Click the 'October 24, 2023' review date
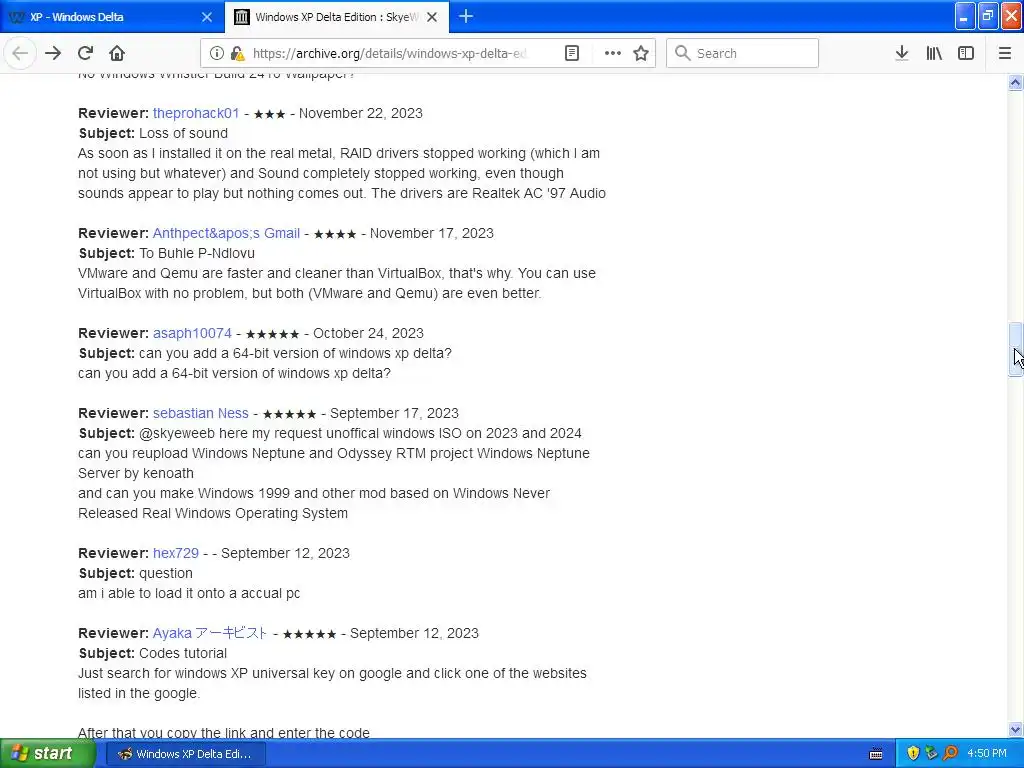 pyautogui.click(x=368, y=333)
